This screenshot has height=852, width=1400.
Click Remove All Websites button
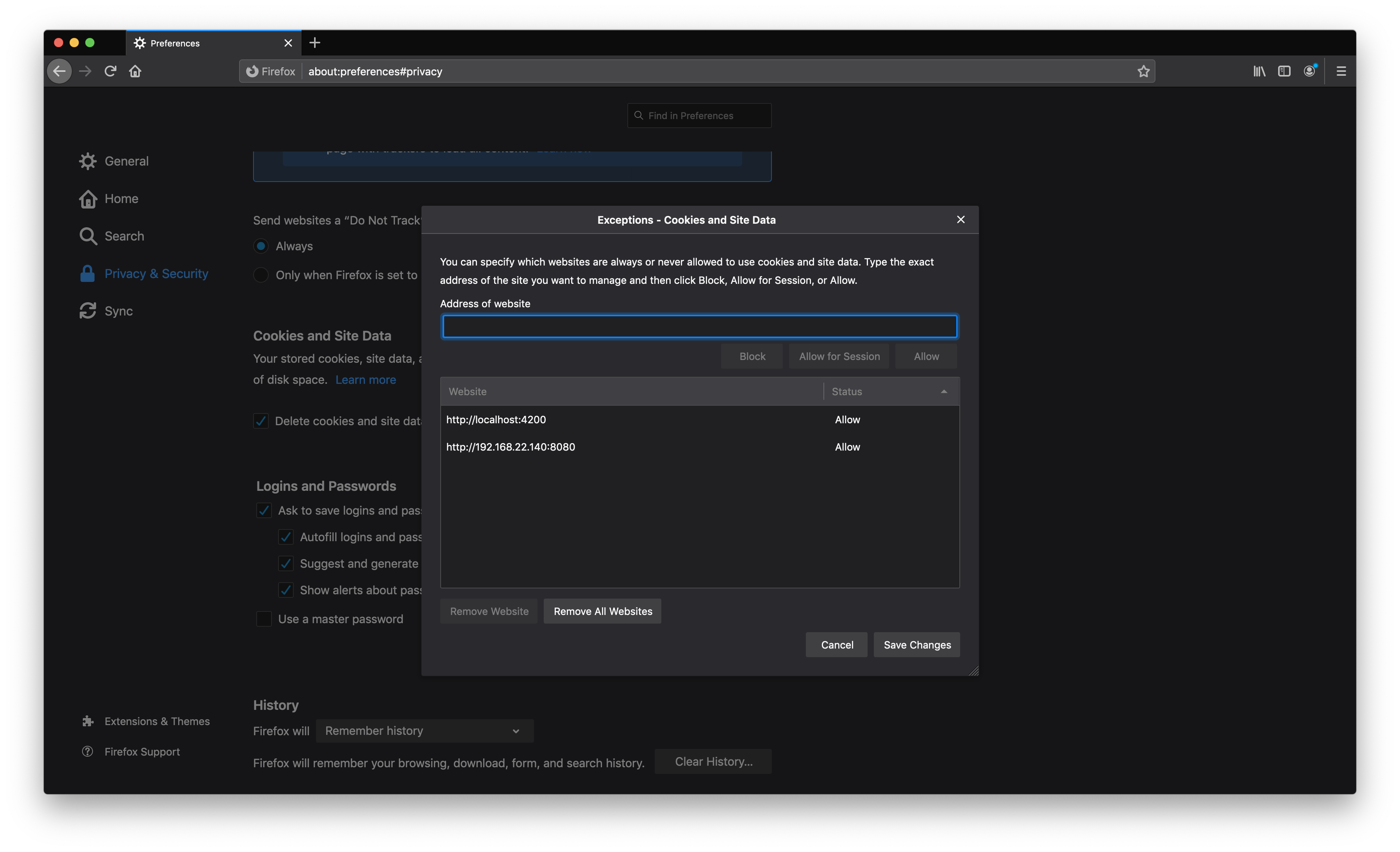pyautogui.click(x=602, y=611)
